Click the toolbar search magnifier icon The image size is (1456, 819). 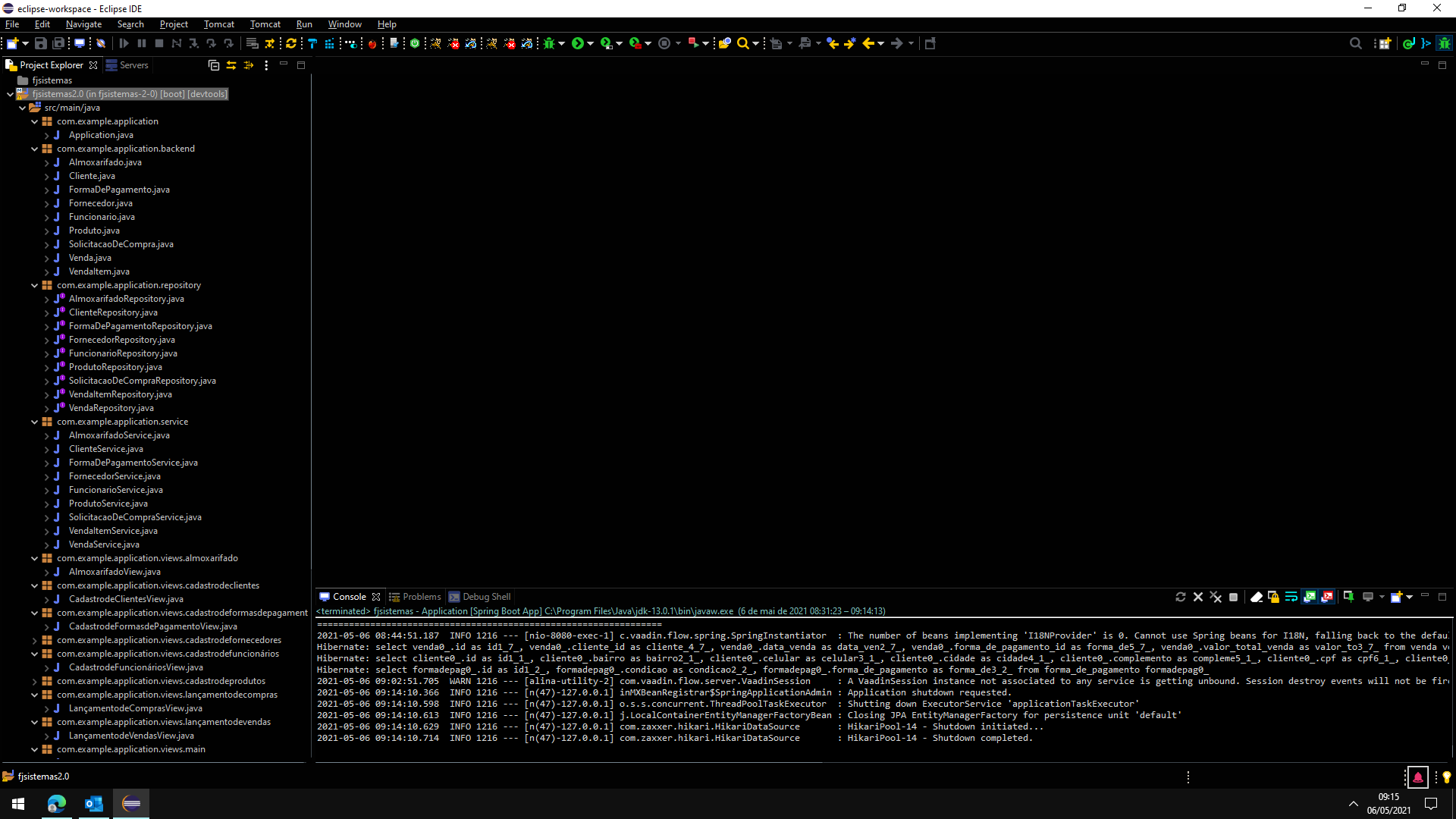tap(743, 43)
